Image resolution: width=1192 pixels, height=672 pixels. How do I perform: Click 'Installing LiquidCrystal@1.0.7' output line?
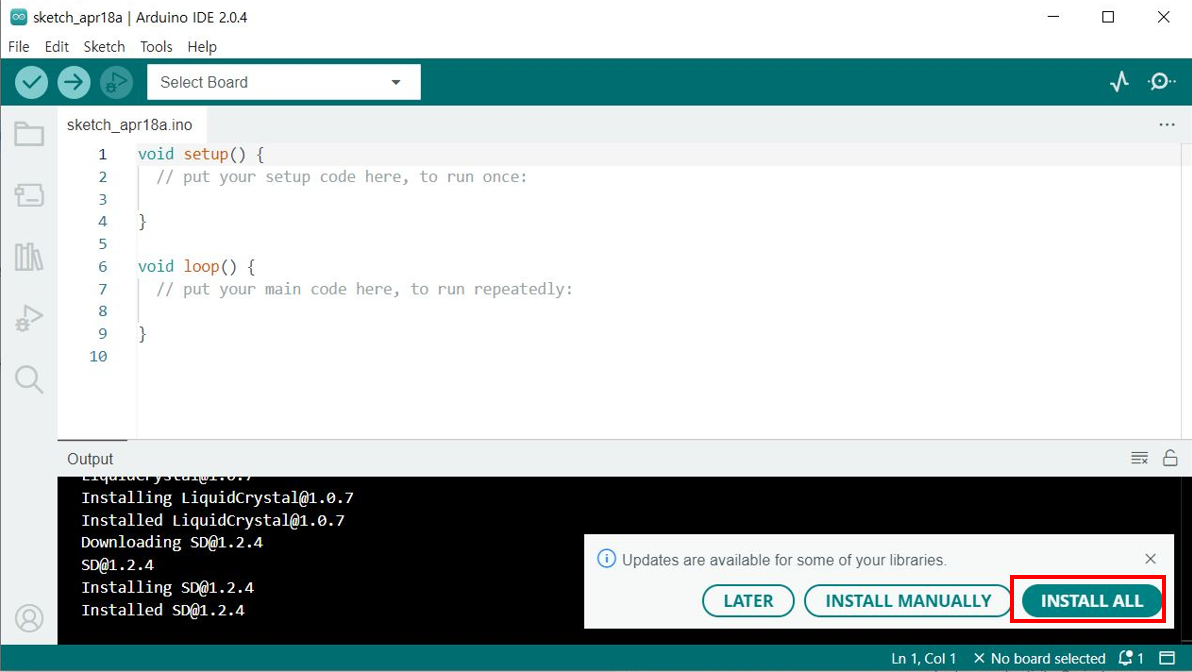point(217,498)
